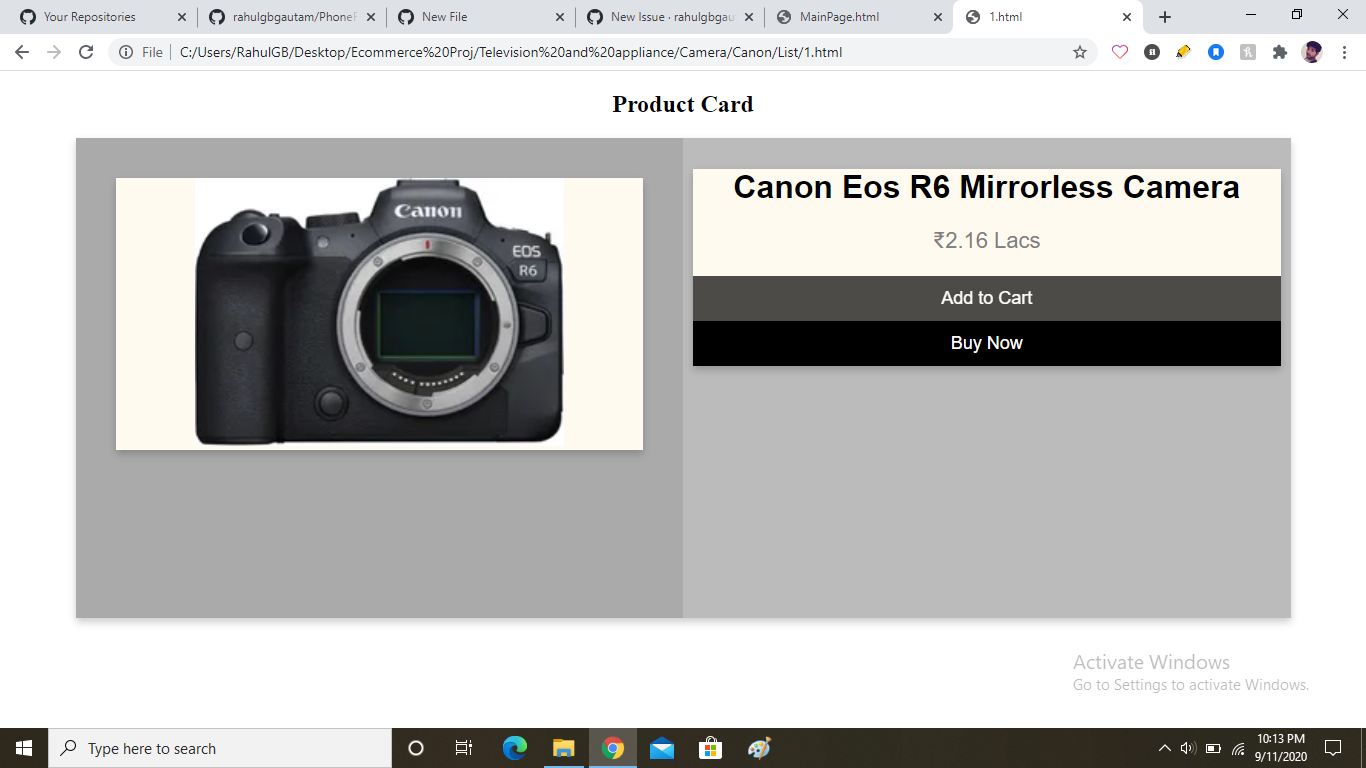The height and width of the screenshot is (768, 1366).
Task: Click the Chrome taskbar icon
Action: (613, 748)
